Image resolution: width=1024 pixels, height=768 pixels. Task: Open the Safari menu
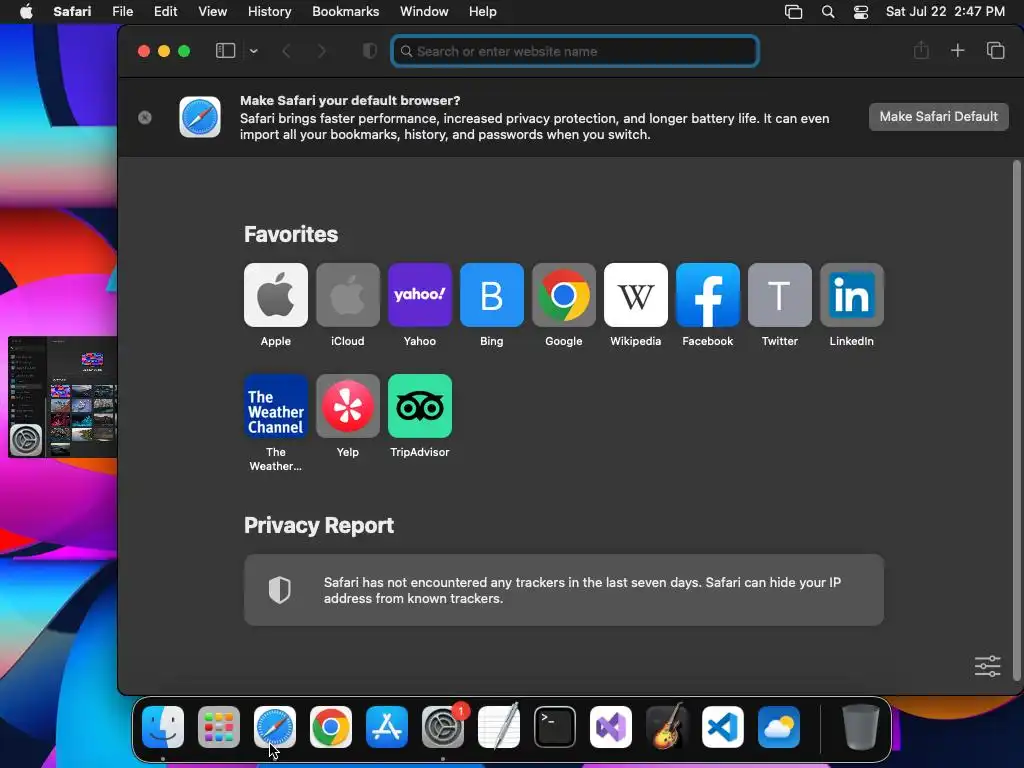[72, 11]
